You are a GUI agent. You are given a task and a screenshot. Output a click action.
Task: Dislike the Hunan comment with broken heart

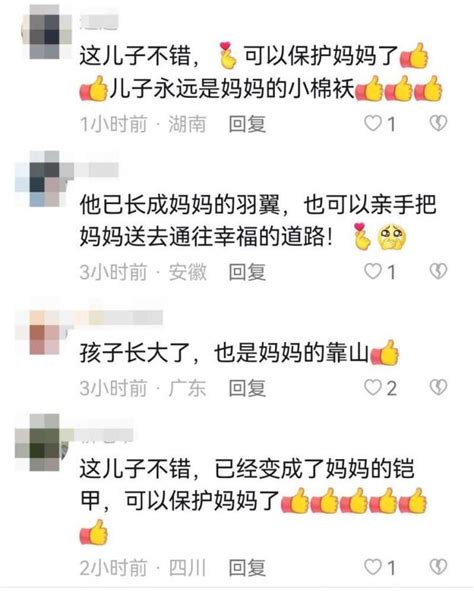click(x=439, y=123)
